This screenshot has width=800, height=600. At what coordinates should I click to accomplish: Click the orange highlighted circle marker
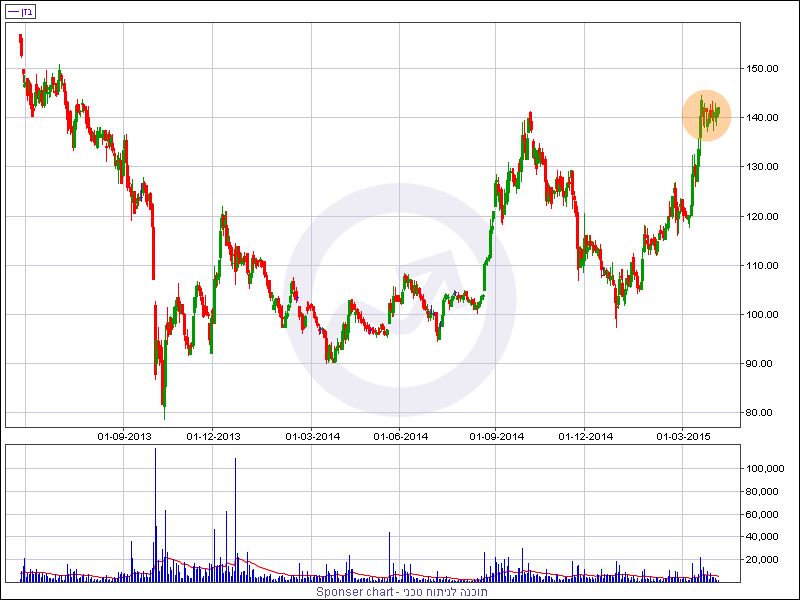click(x=708, y=115)
